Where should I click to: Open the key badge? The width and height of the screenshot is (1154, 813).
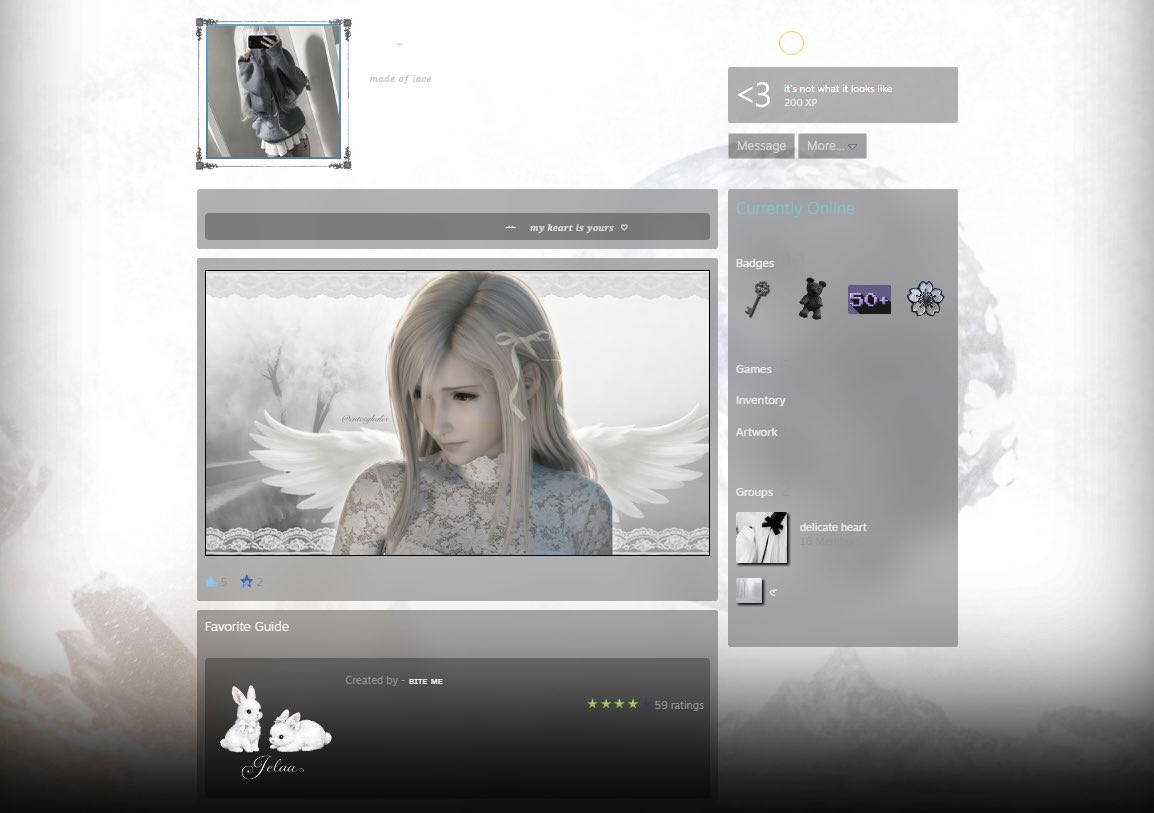click(757, 299)
